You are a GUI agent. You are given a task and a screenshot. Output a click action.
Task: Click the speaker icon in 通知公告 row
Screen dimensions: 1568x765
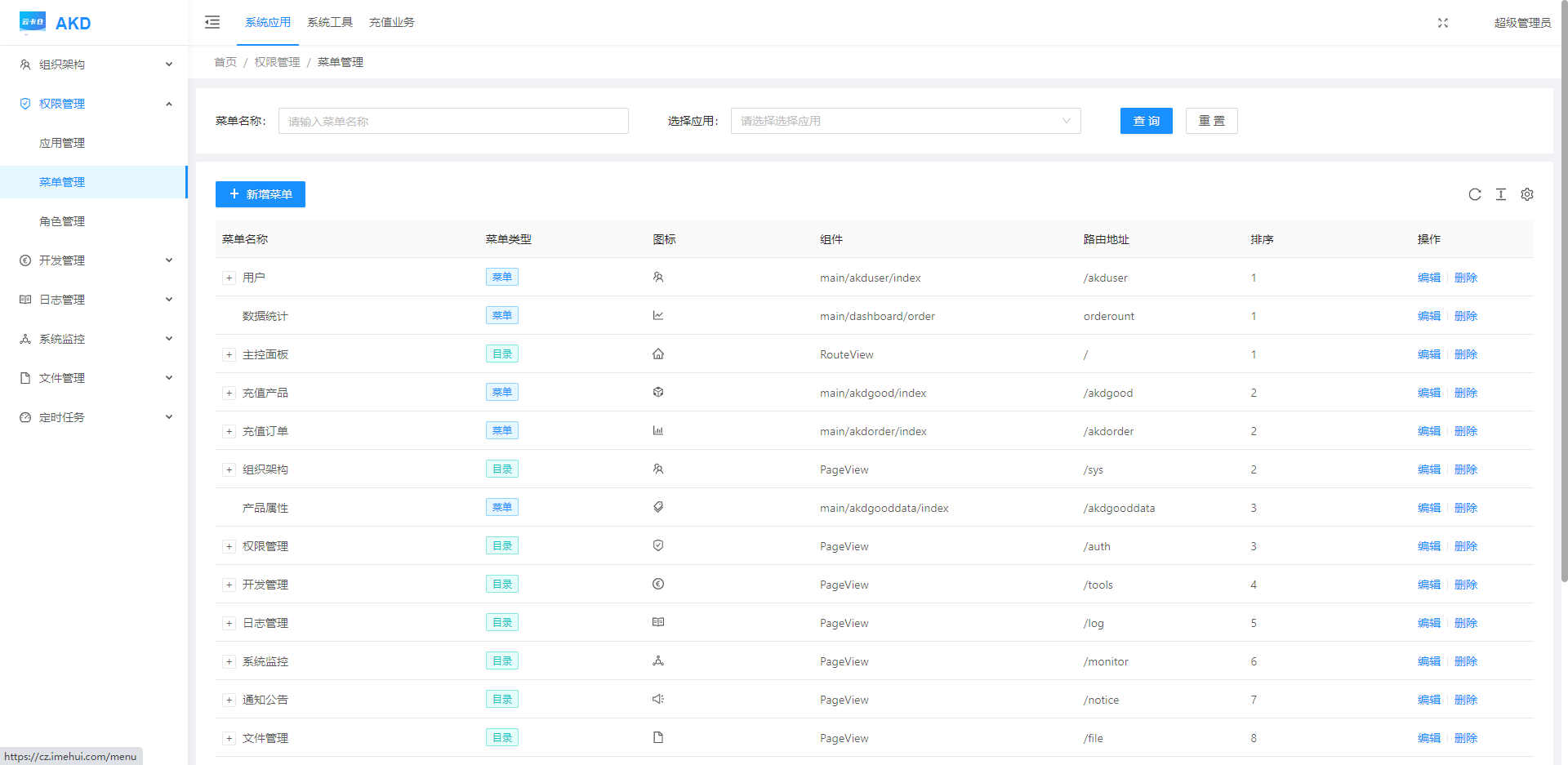[657, 700]
